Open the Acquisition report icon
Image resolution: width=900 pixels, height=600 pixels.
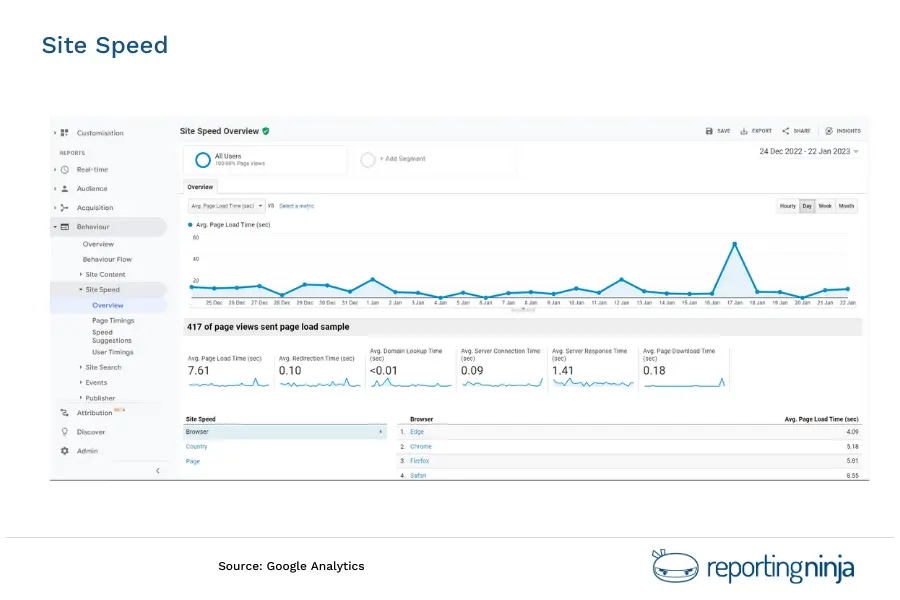point(62,207)
